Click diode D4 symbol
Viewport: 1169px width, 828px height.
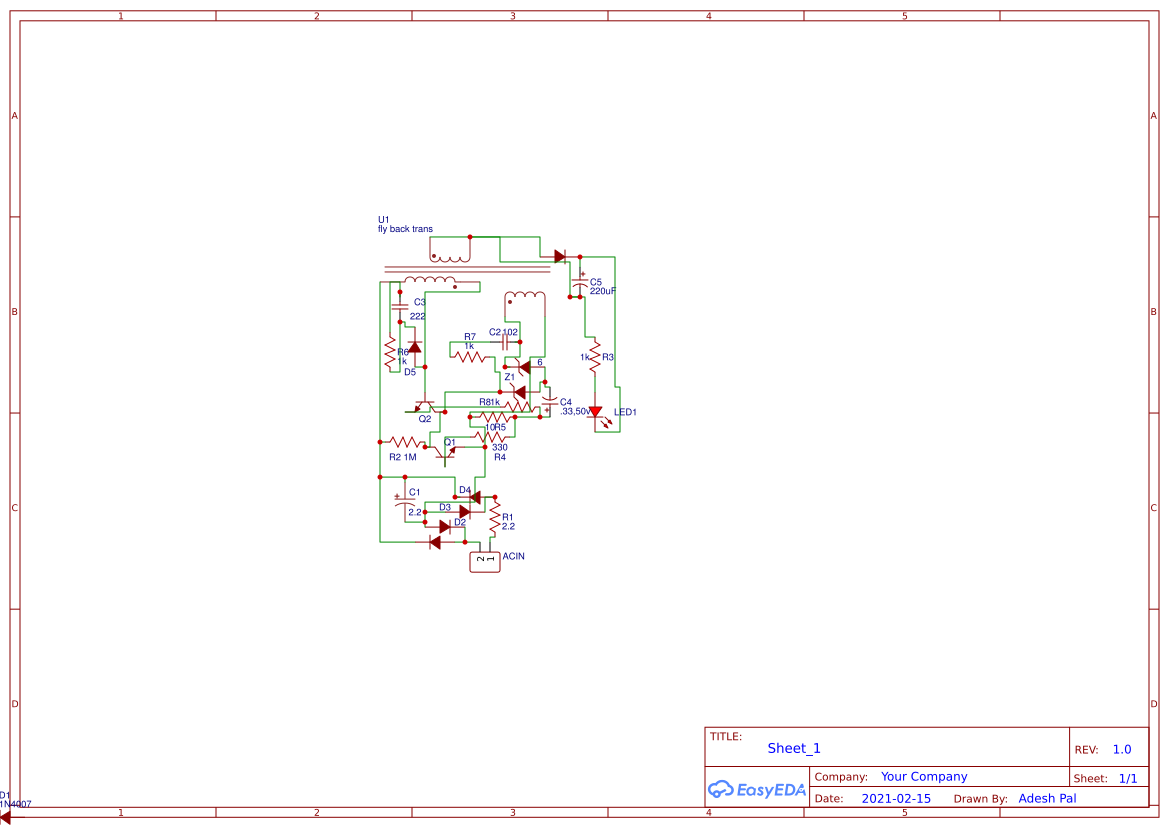474,496
